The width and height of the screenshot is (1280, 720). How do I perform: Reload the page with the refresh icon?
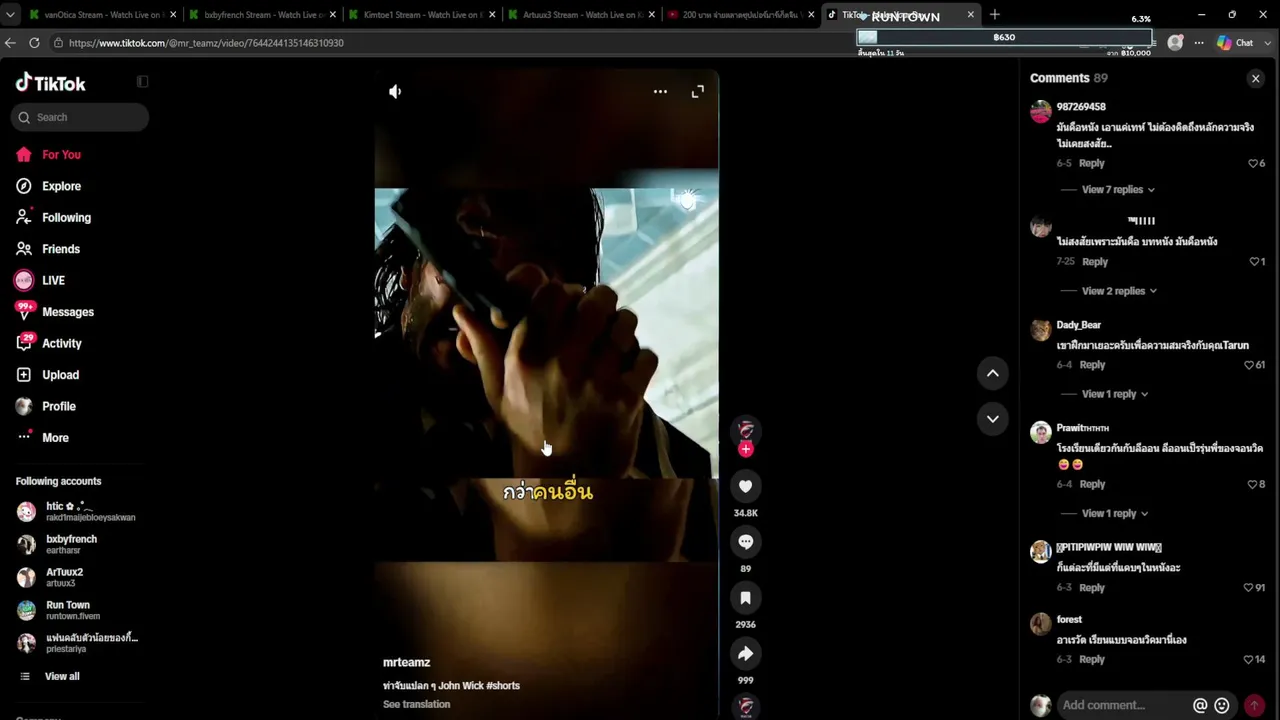point(34,43)
